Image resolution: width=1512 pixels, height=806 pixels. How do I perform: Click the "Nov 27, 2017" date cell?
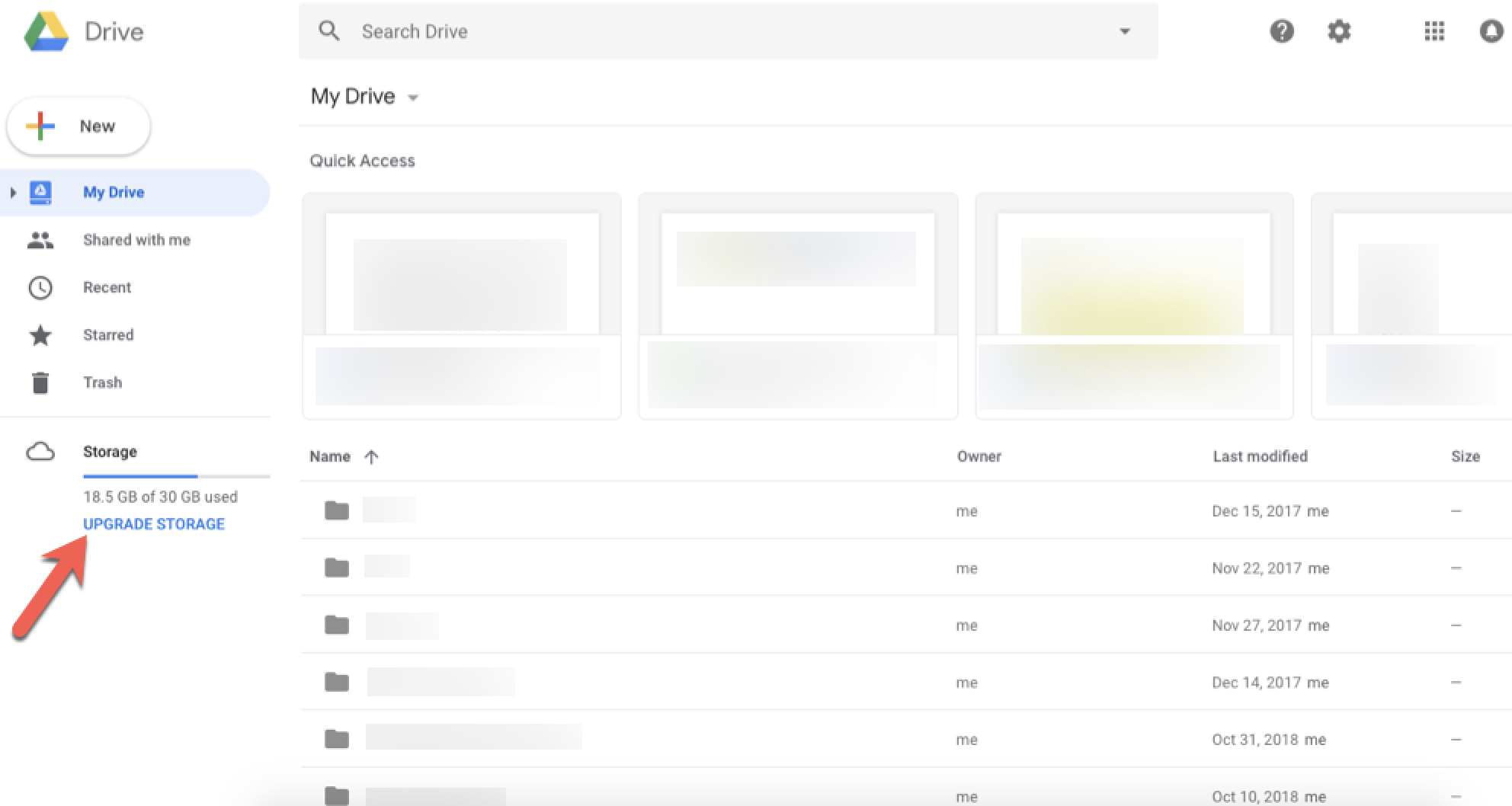point(1256,625)
